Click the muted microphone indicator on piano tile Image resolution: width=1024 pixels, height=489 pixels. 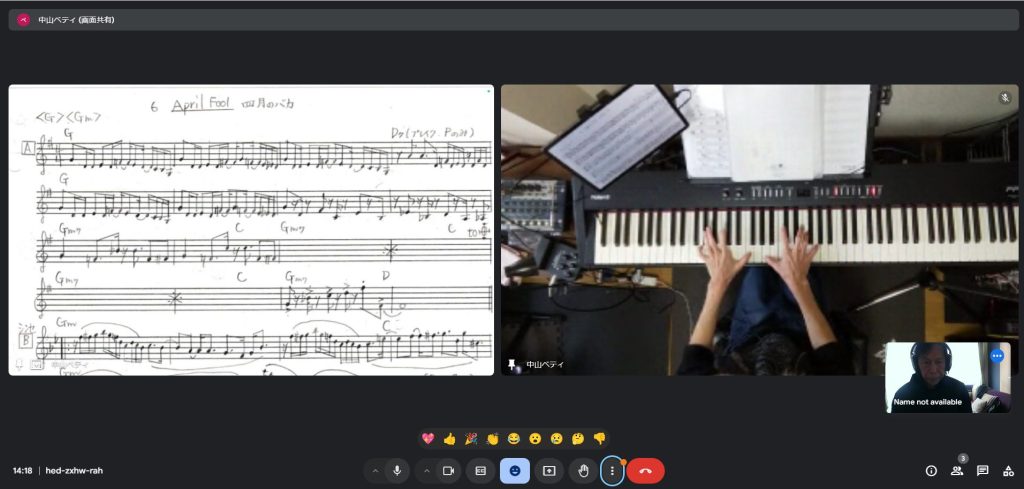pyautogui.click(x=1005, y=98)
